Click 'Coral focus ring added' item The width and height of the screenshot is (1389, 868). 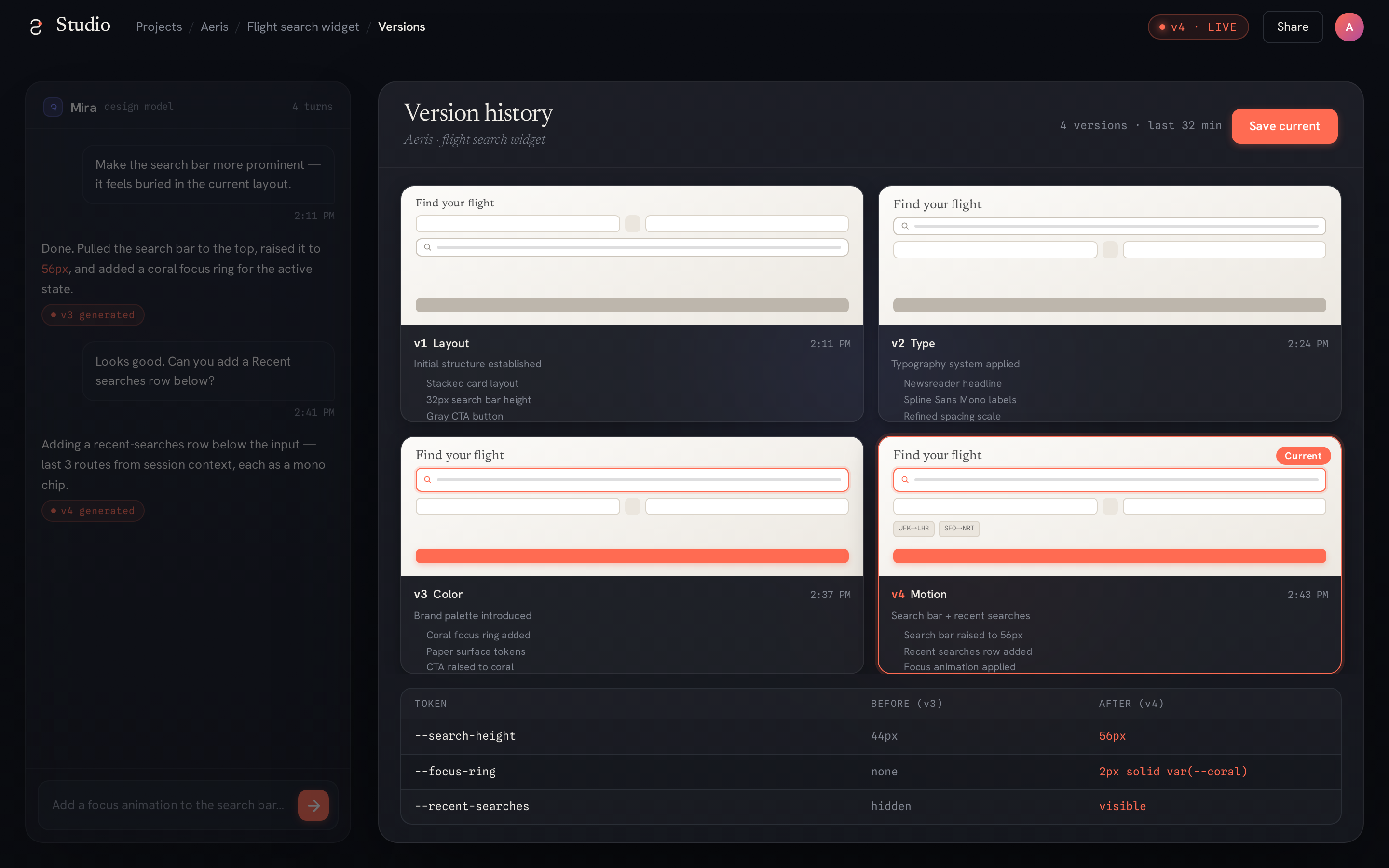(x=478, y=635)
